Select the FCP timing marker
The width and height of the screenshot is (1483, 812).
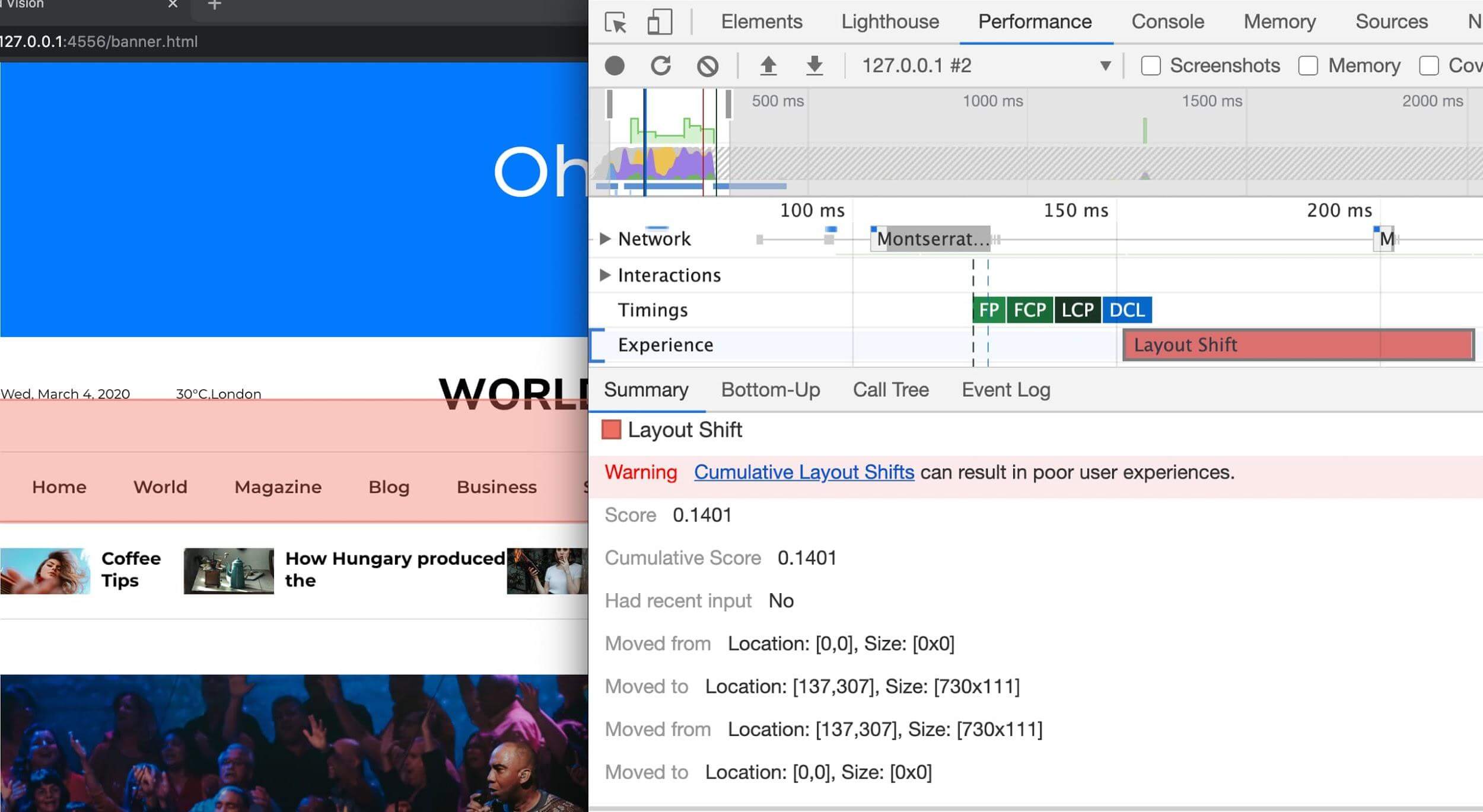point(1030,309)
